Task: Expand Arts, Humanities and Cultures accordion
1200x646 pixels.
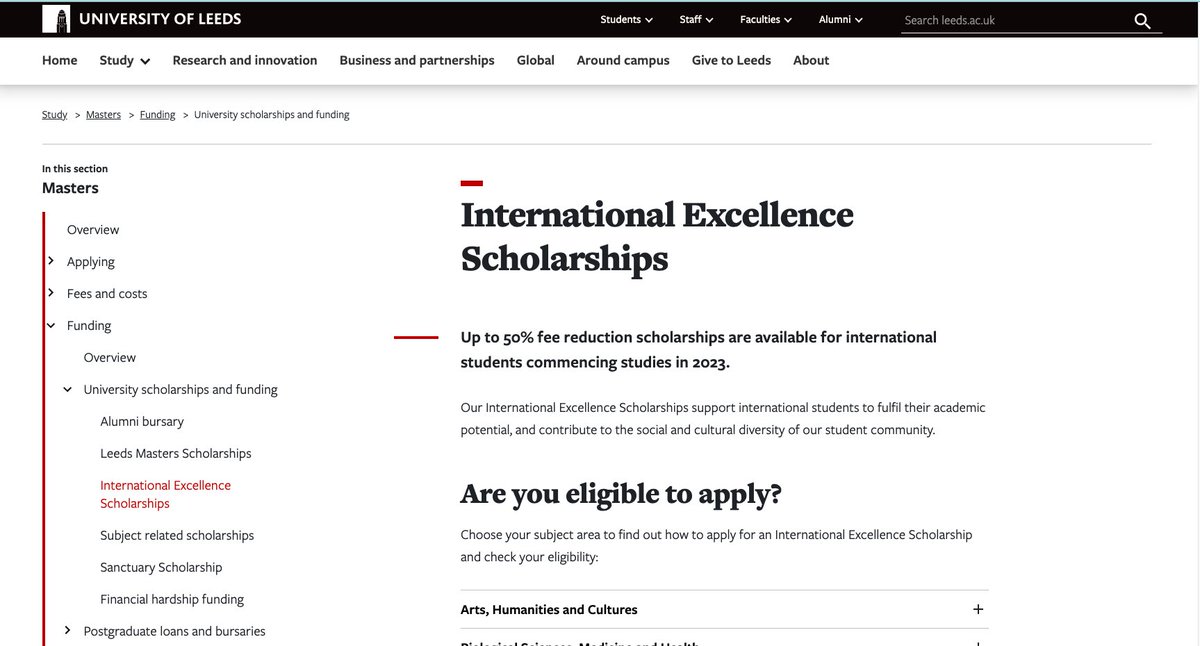Action: coord(724,609)
